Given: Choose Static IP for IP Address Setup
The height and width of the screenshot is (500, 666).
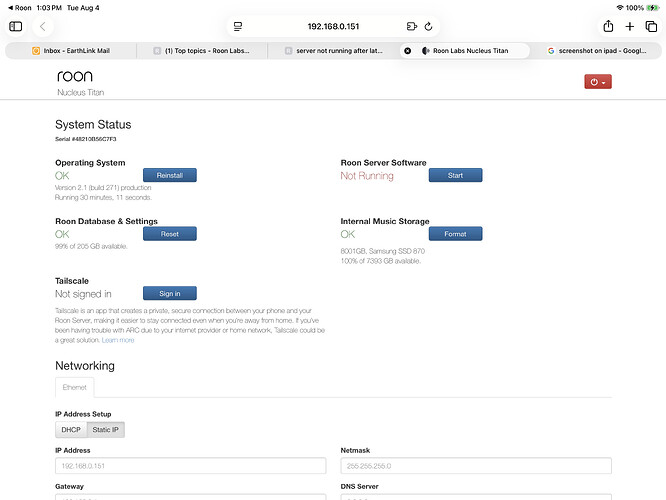Looking at the screenshot, I should point(105,429).
